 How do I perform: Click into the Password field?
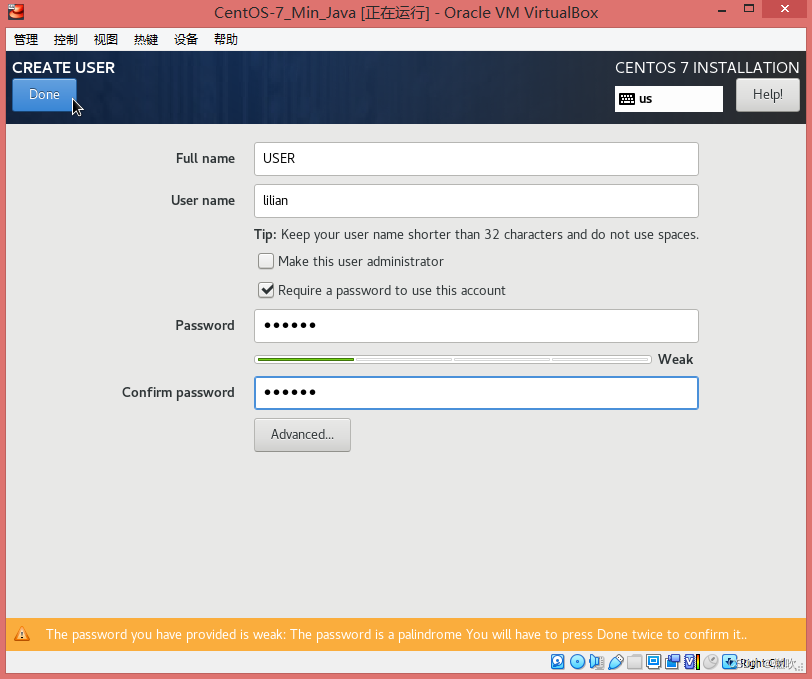pyautogui.click(x=476, y=326)
